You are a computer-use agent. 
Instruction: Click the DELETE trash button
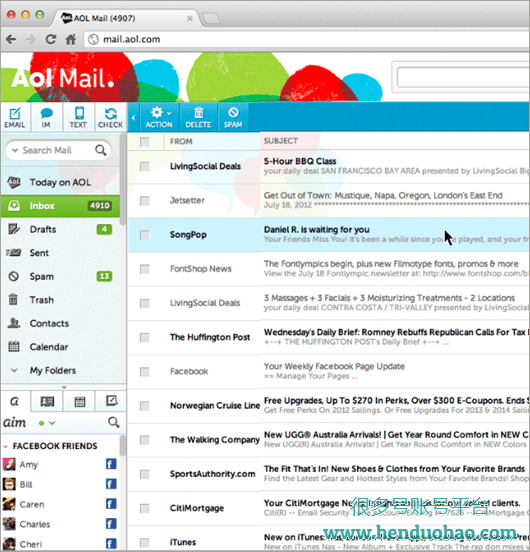[x=198, y=118]
